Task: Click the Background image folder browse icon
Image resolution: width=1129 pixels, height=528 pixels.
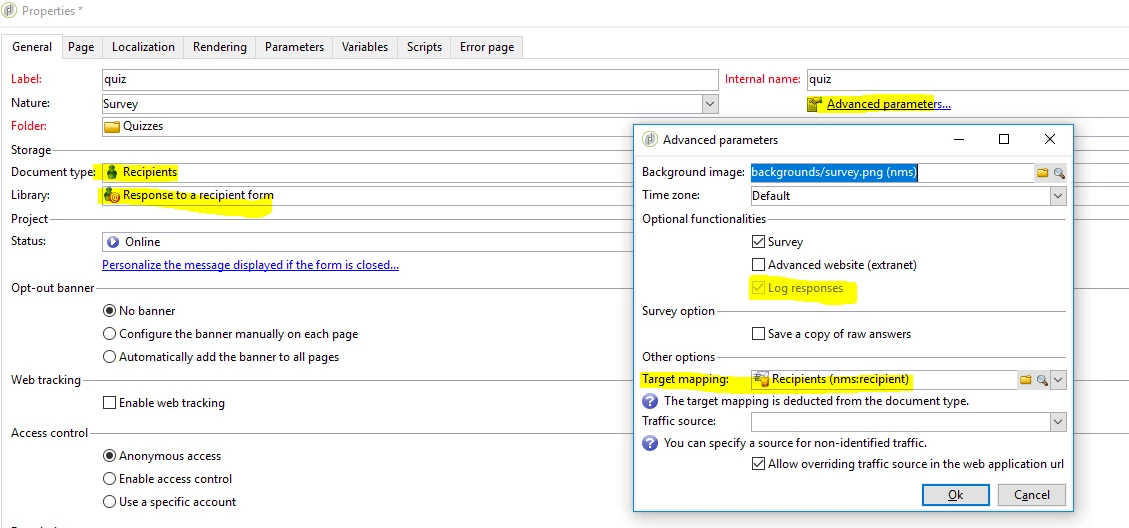Action: (x=1042, y=173)
